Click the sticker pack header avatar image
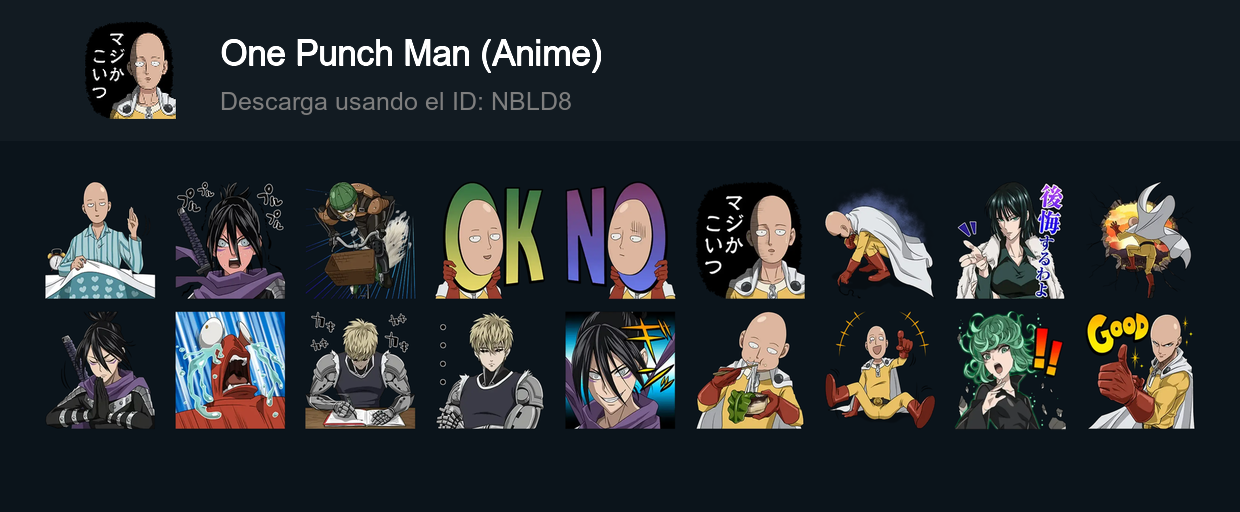Image resolution: width=1240 pixels, height=512 pixels. click(131, 71)
